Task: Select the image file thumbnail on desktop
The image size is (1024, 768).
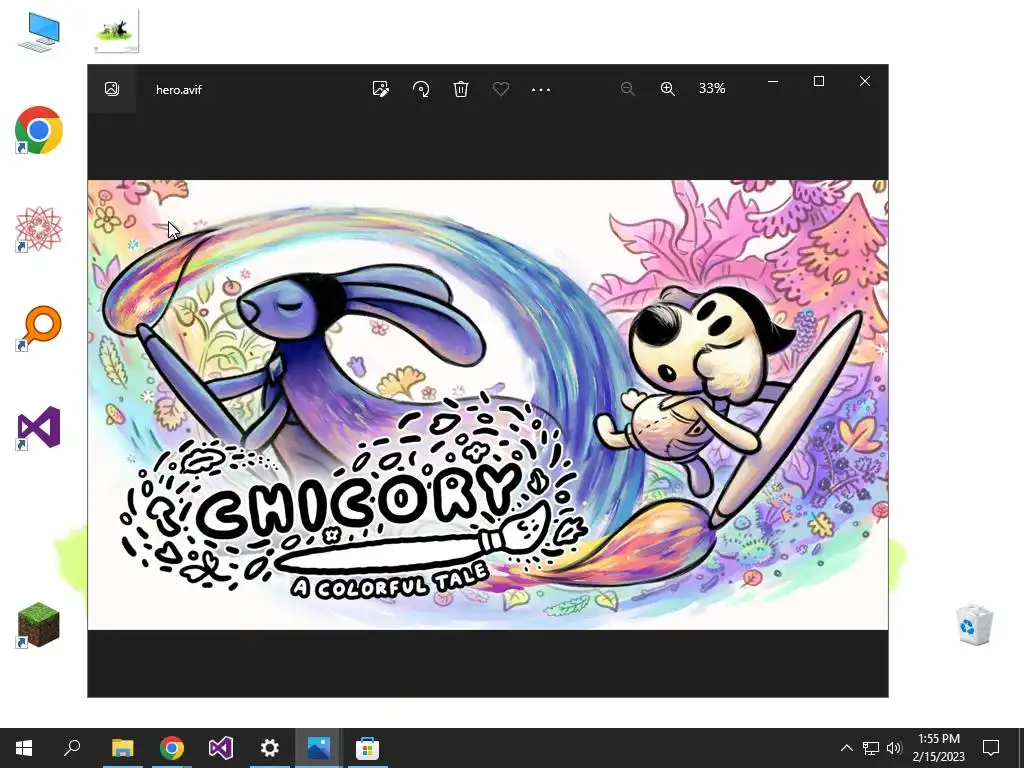Action: click(x=117, y=31)
